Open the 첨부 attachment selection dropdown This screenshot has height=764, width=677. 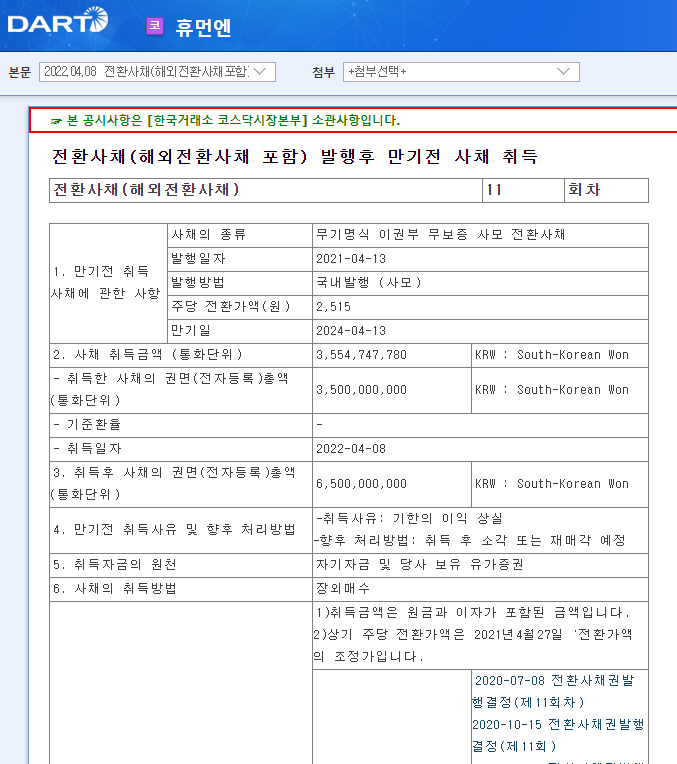pos(461,72)
